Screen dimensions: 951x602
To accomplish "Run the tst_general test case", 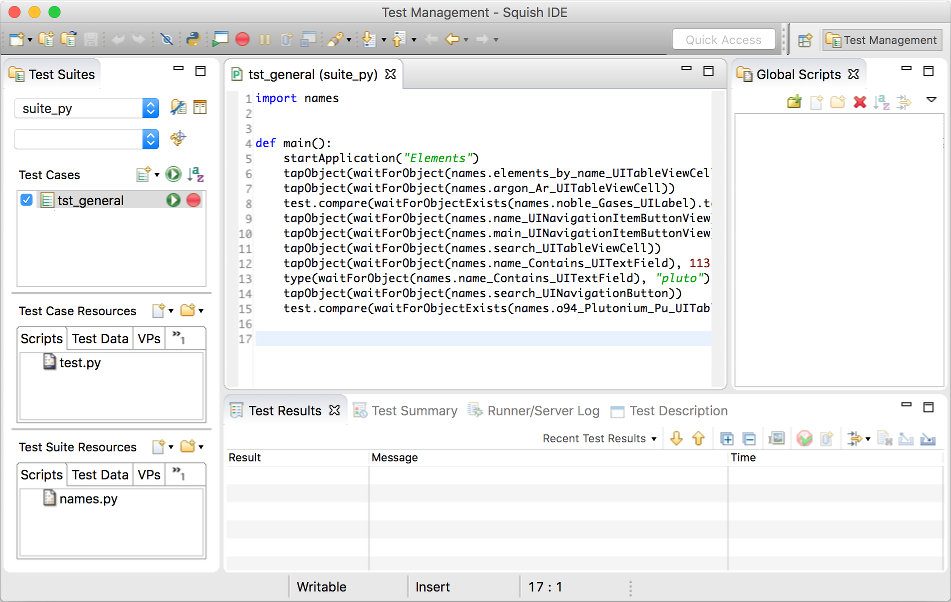I will [174, 200].
